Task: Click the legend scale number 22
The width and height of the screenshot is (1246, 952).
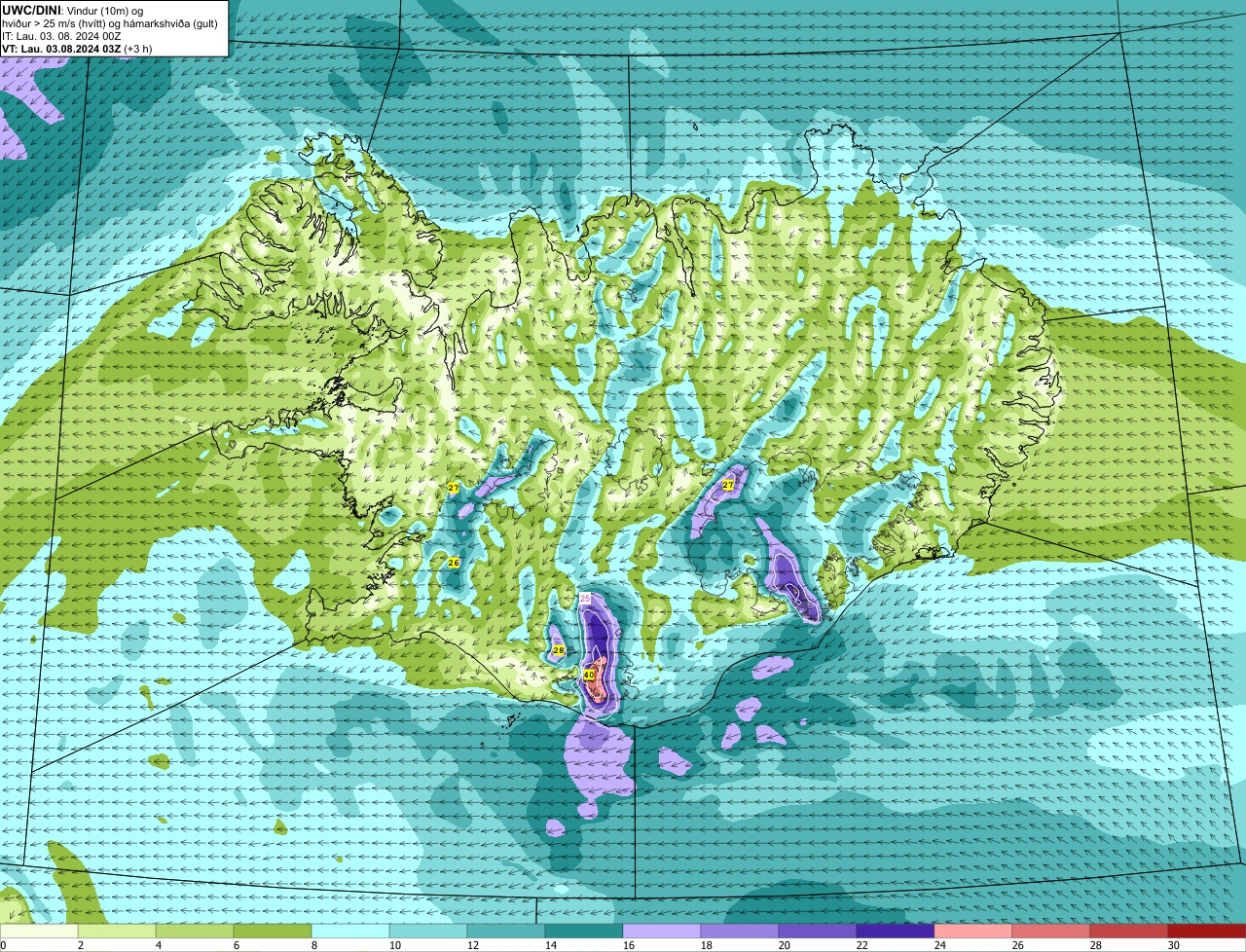Action: pyautogui.click(x=861, y=945)
